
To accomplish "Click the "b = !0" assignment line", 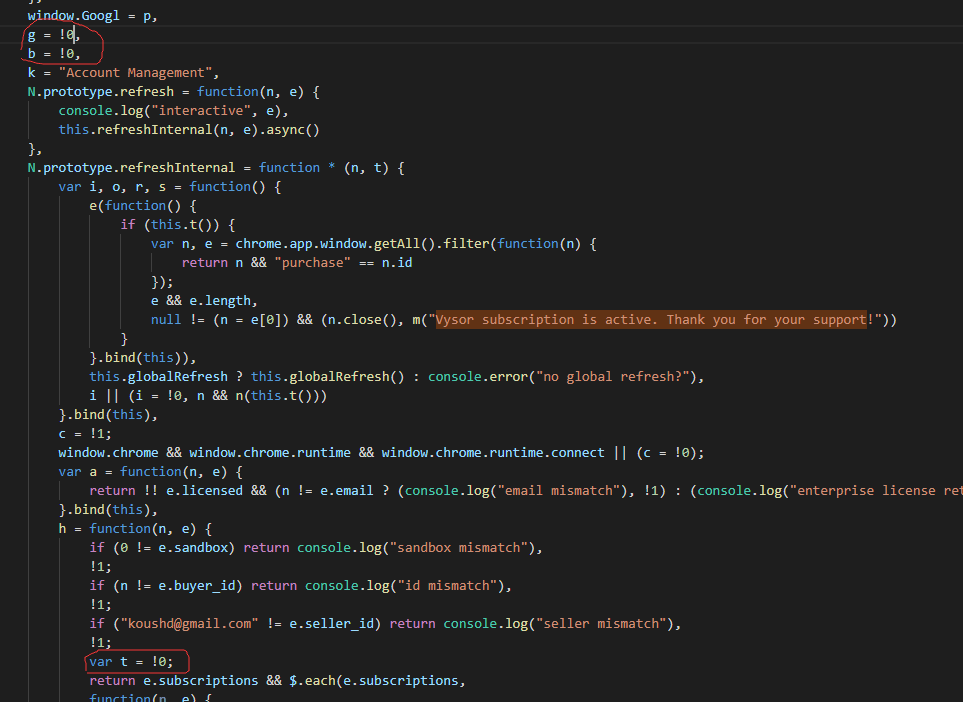I will point(53,54).
